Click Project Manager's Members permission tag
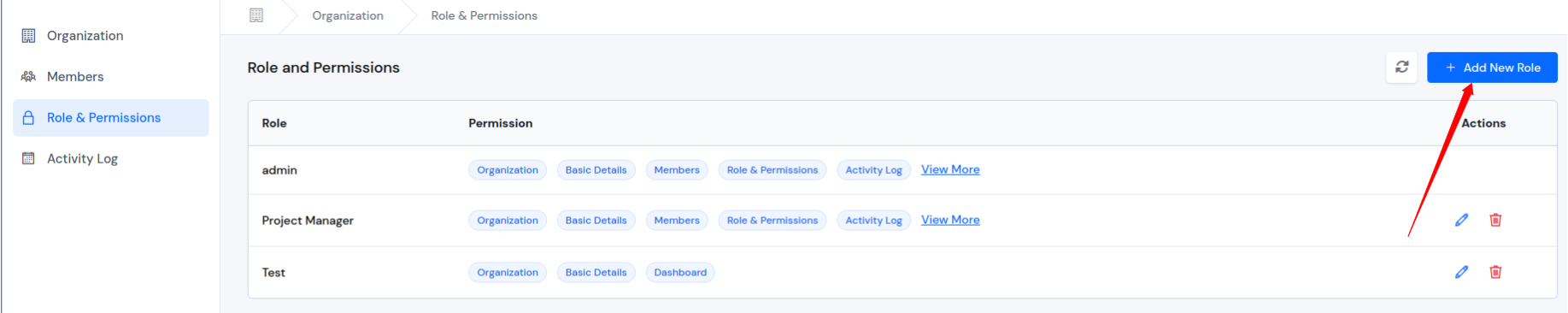Image resolution: width=1568 pixels, height=313 pixels. coord(677,221)
